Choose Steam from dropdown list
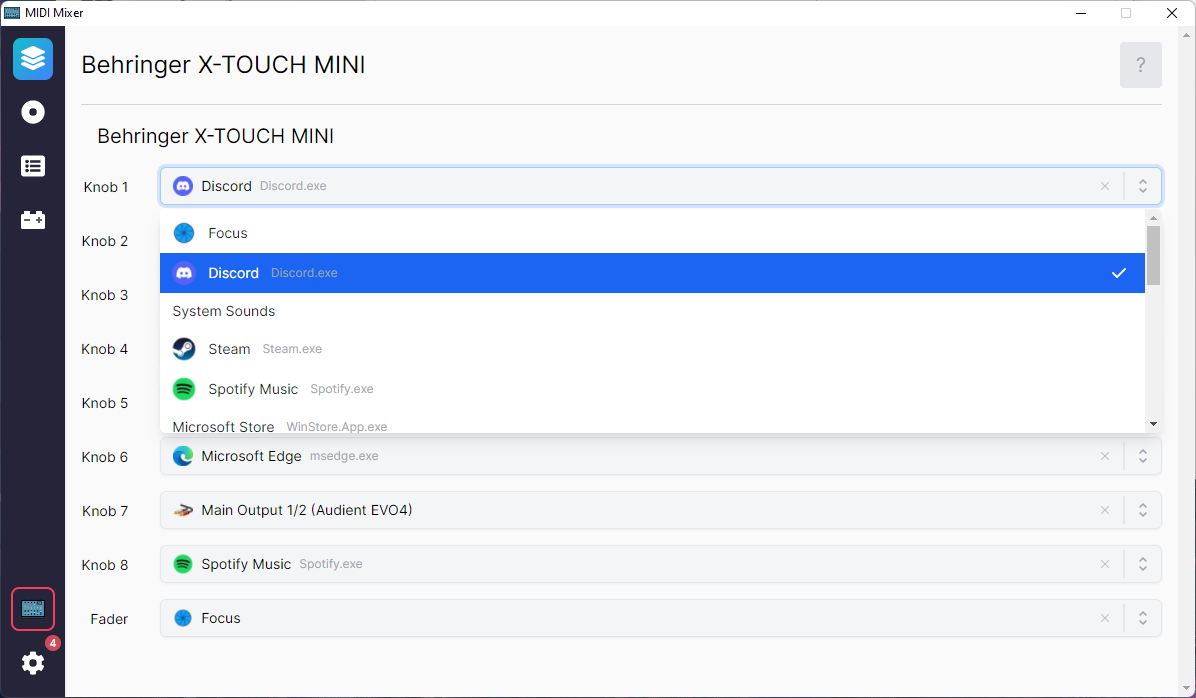 click(x=652, y=349)
